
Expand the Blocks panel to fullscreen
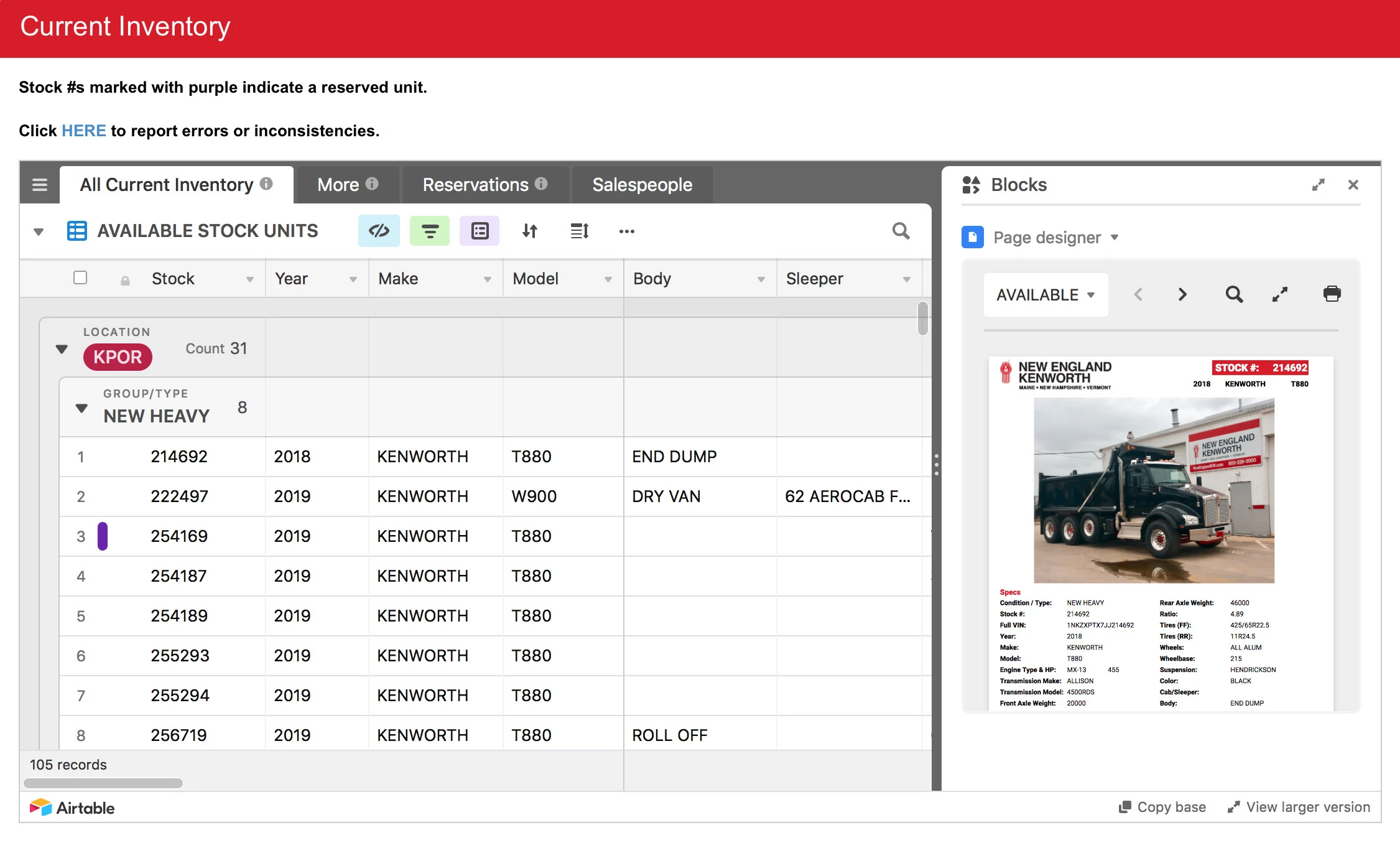1318,185
